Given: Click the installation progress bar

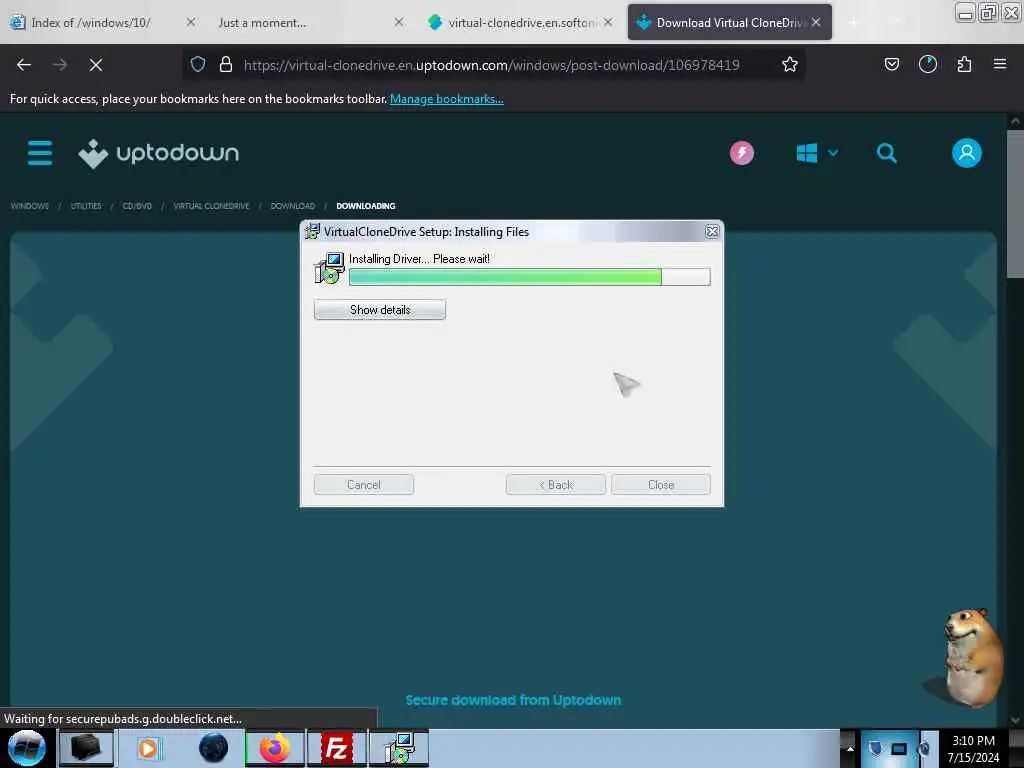Looking at the screenshot, I should (530, 277).
